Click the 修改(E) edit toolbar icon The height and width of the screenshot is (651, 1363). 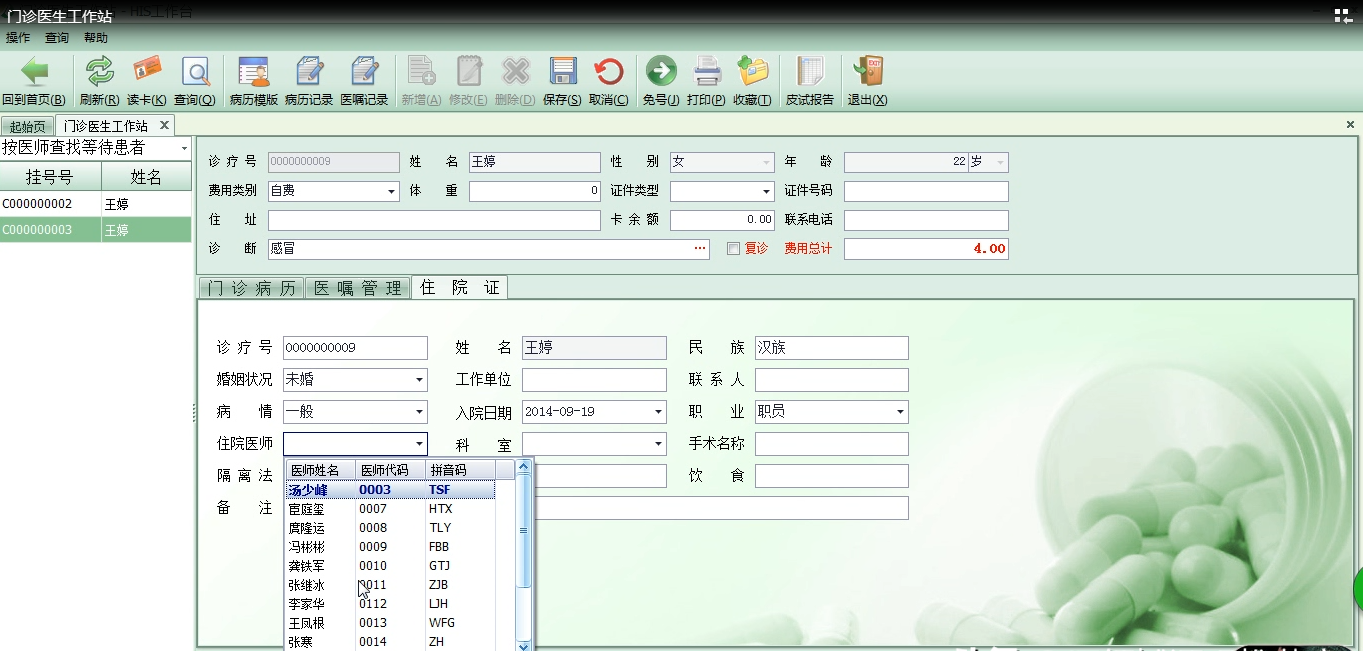point(468,81)
